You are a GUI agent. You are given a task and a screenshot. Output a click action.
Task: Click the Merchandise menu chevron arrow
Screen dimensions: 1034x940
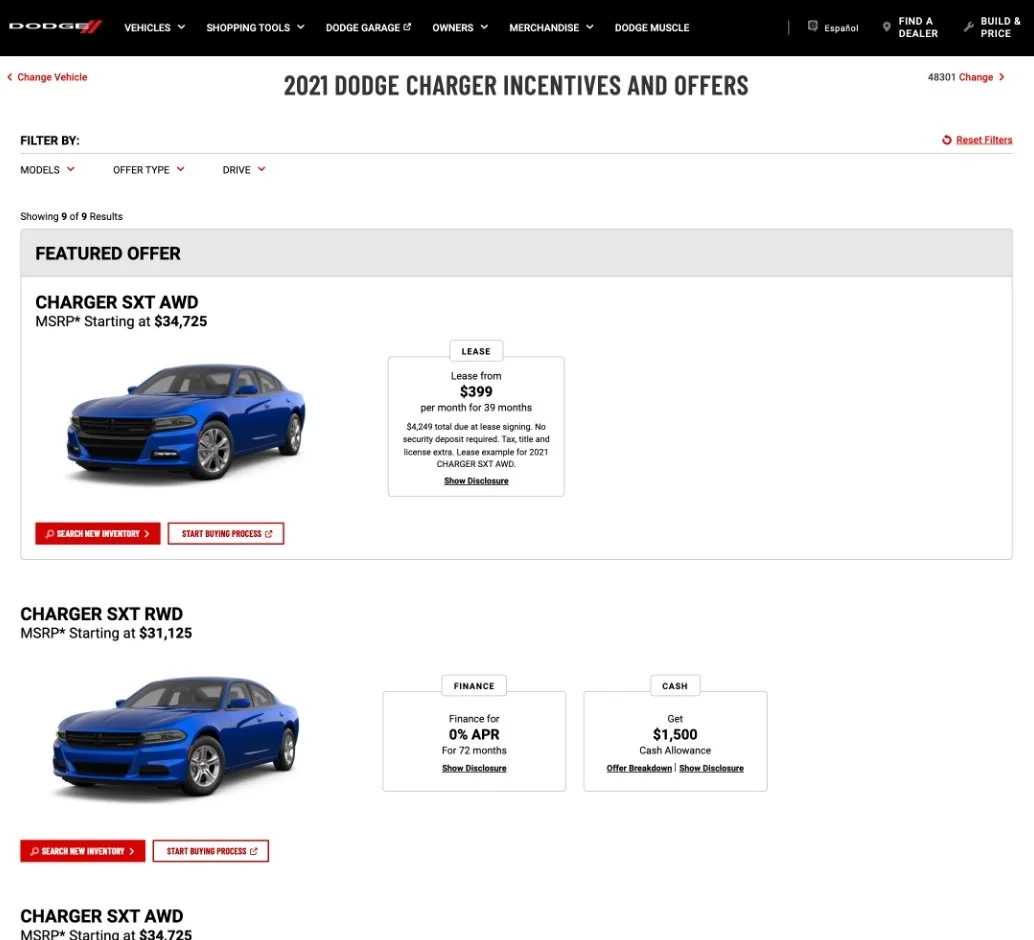(x=590, y=27)
